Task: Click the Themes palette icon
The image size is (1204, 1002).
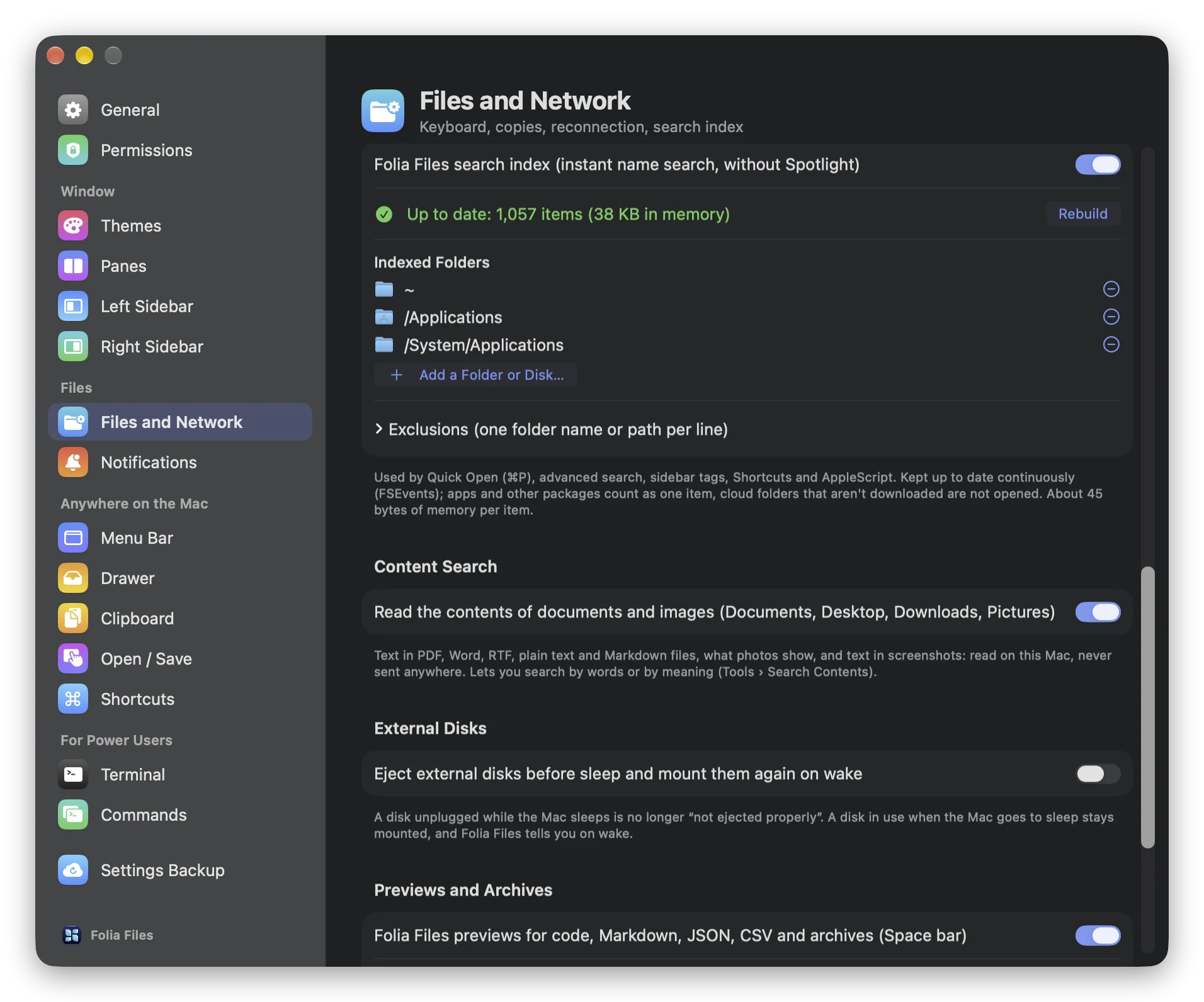Action: point(73,226)
